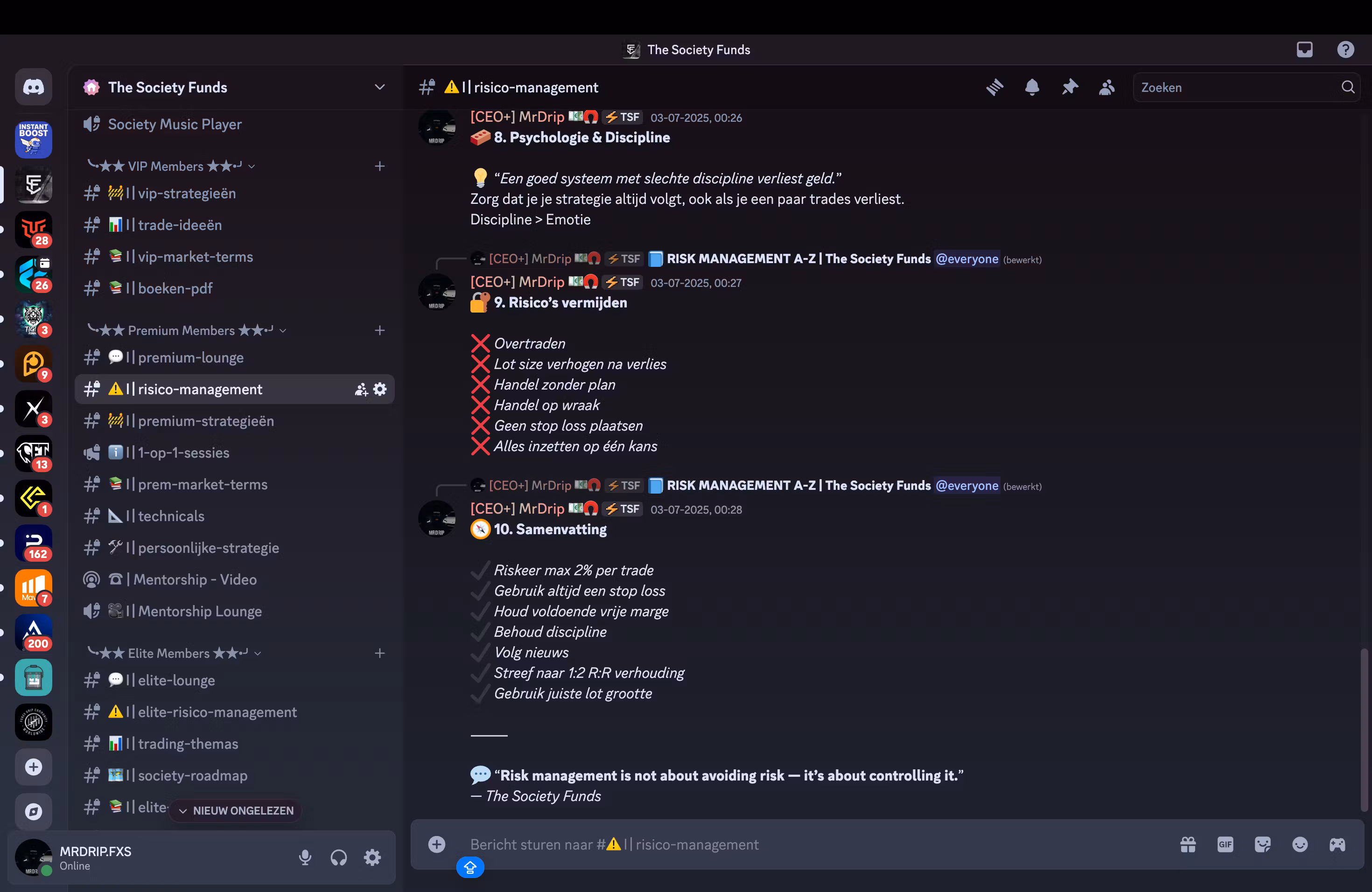Open the apps game controller icon
Viewport: 1372px width, 892px height.
[1337, 844]
